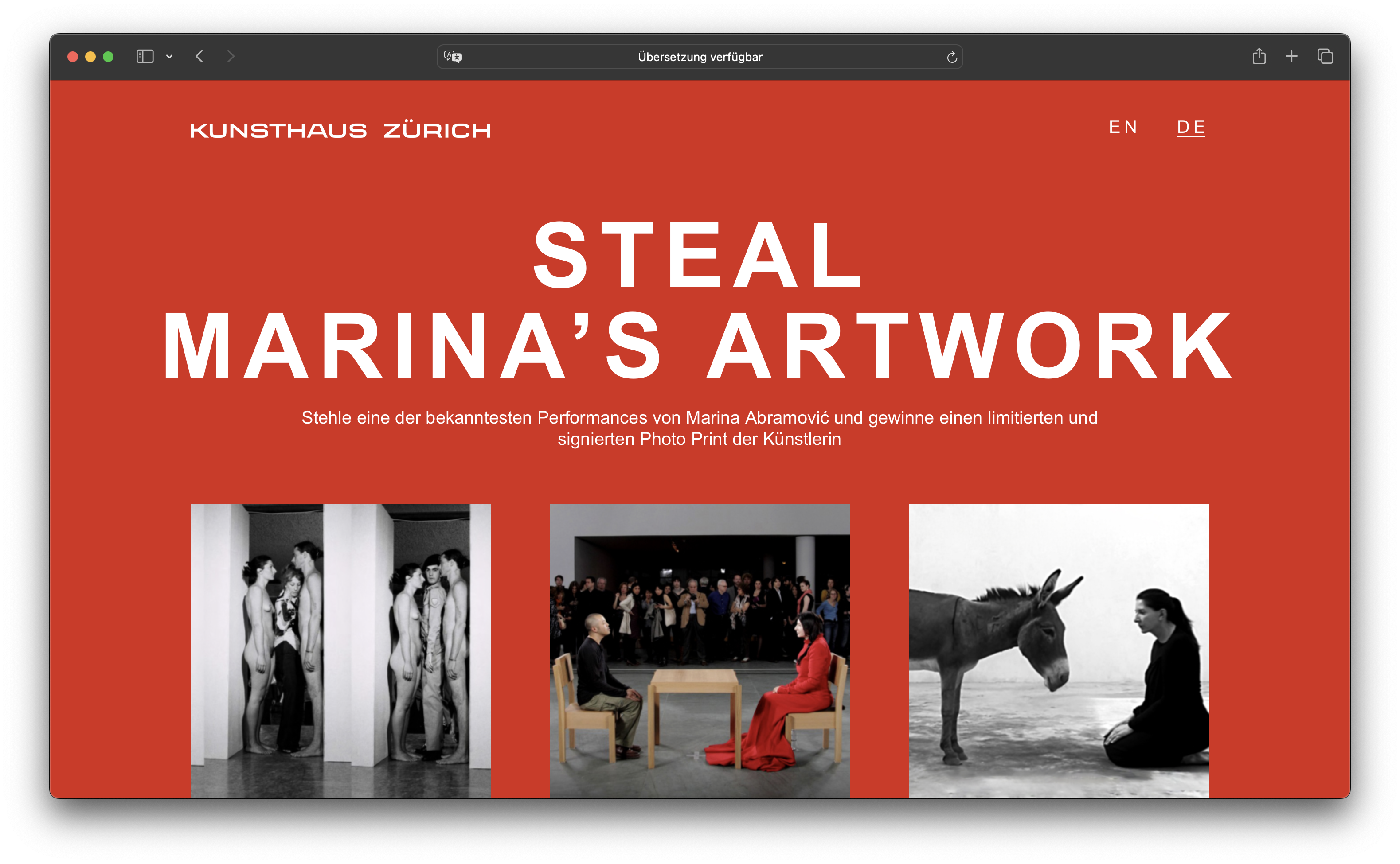Show the tab overview icon
This screenshot has height=864, width=1400.
(1325, 57)
